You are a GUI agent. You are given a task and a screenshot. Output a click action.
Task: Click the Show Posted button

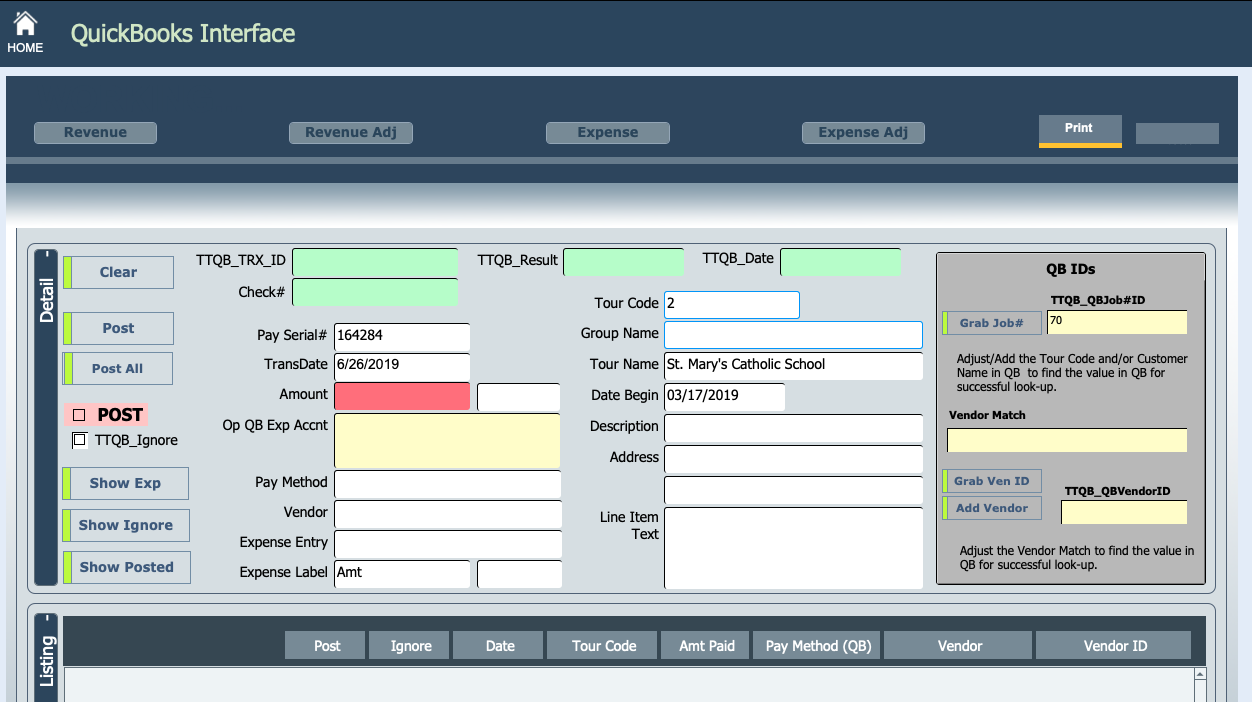pos(126,567)
